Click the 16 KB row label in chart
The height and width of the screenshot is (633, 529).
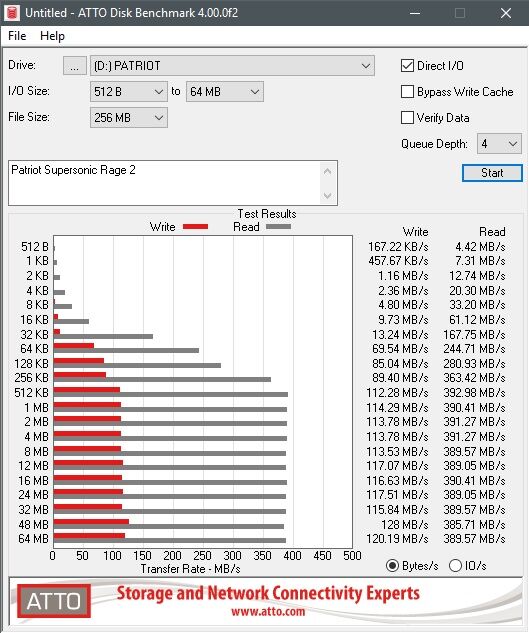click(34, 320)
